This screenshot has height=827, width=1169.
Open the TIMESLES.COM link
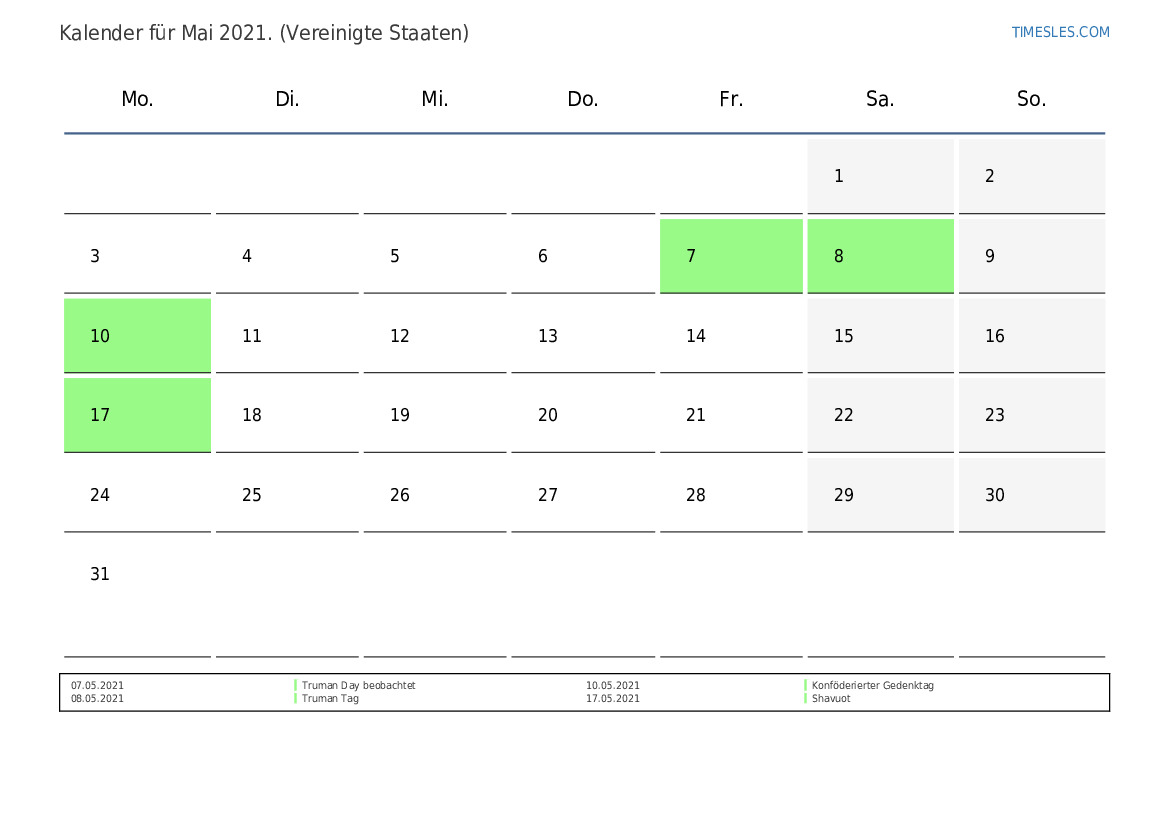tap(1060, 32)
